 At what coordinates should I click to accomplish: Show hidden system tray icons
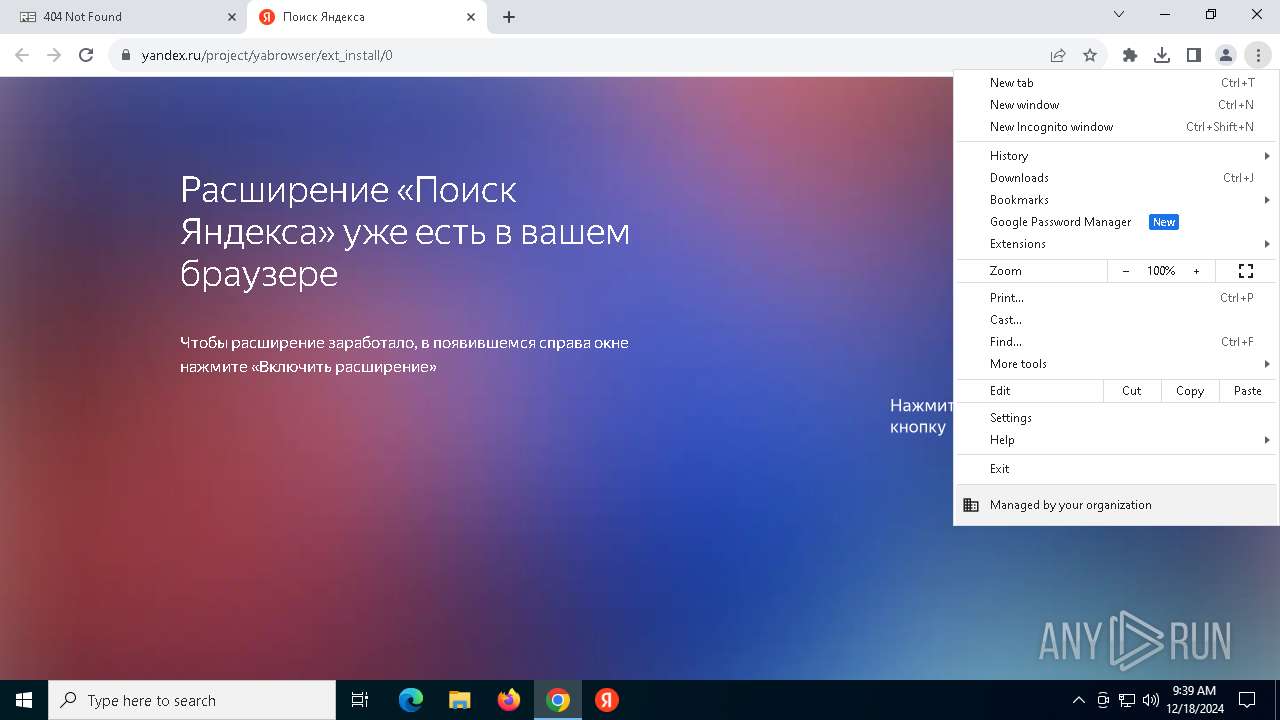pyautogui.click(x=1078, y=700)
